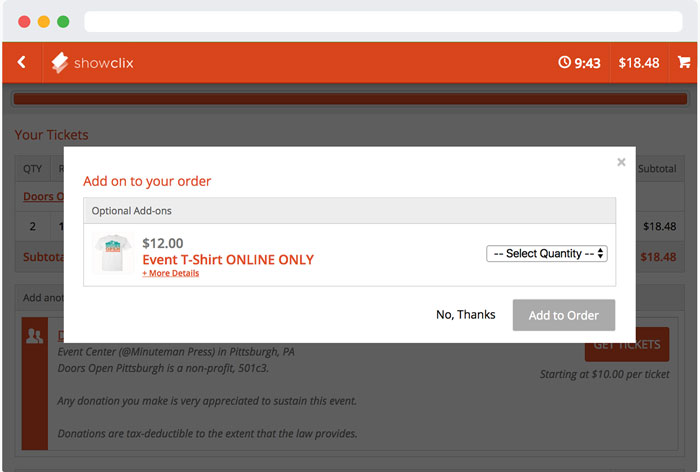Close the add-on dialog with X

tap(621, 162)
